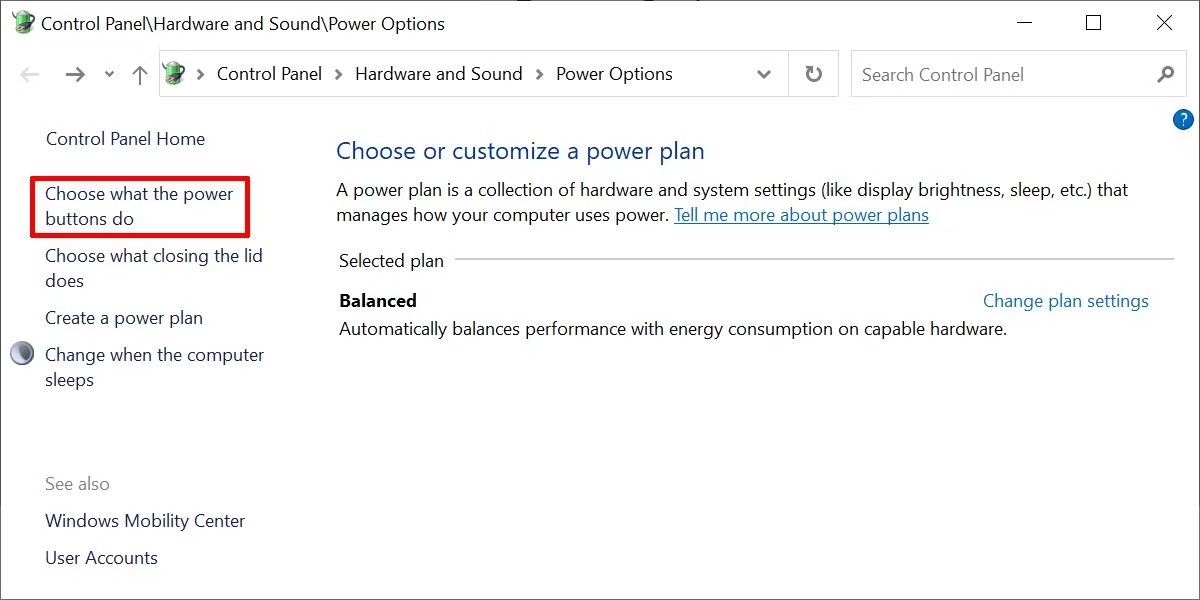This screenshot has height=600, width=1200.
Task: Click the Power Options icon in the address bar
Action: [174, 74]
